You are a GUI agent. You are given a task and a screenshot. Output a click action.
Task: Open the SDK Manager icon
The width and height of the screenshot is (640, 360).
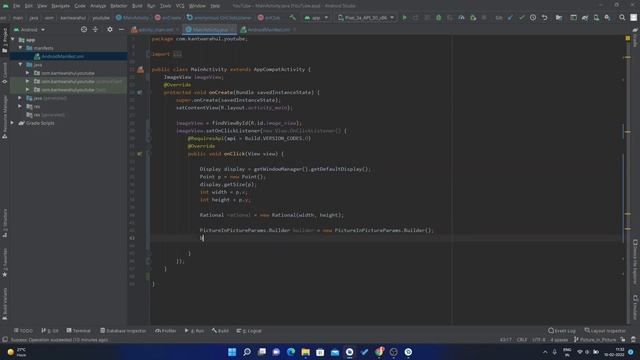coord(608,18)
